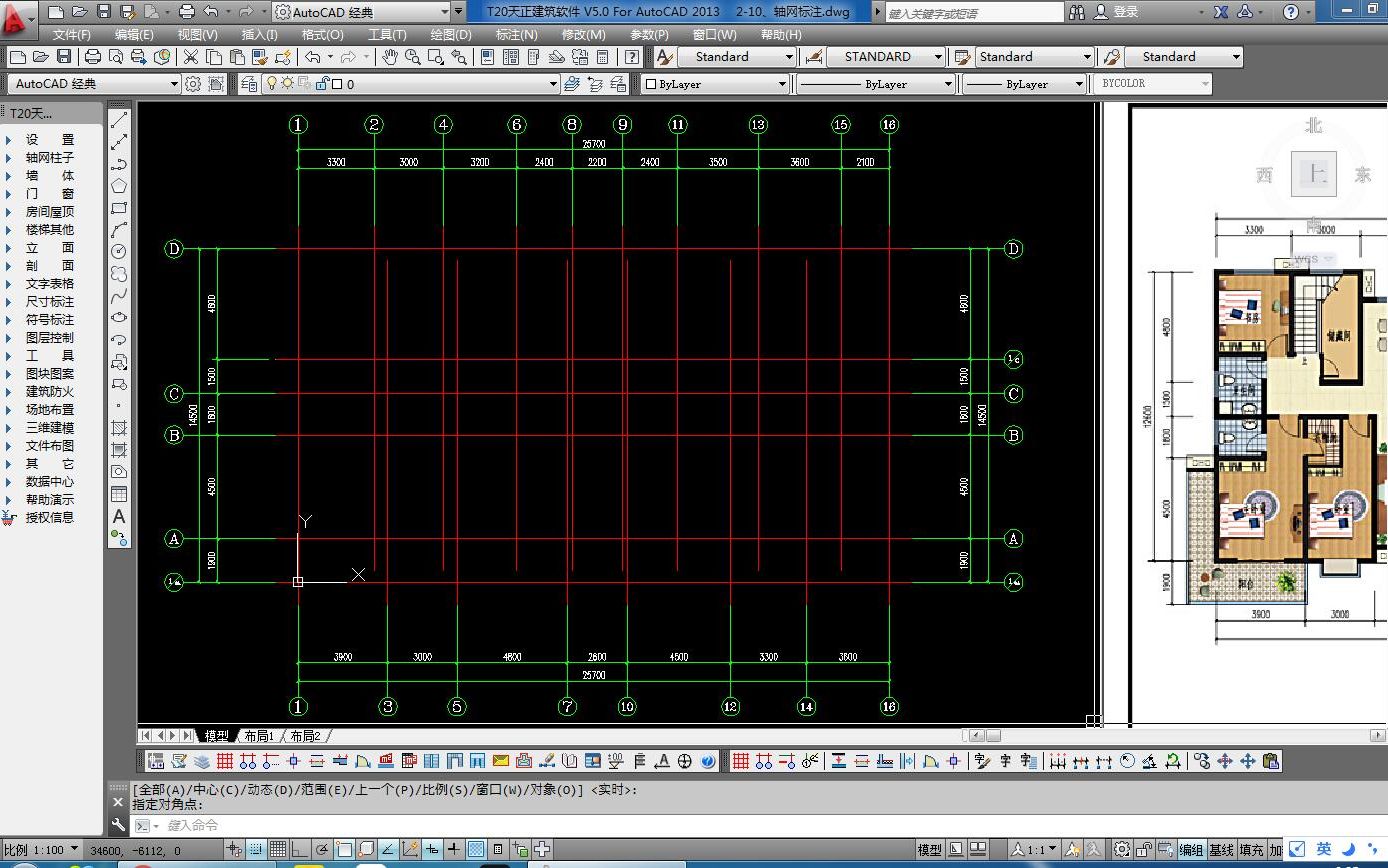Toggle 填充 status bar button
Viewport: 1388px width, 868px height.
1251,849
